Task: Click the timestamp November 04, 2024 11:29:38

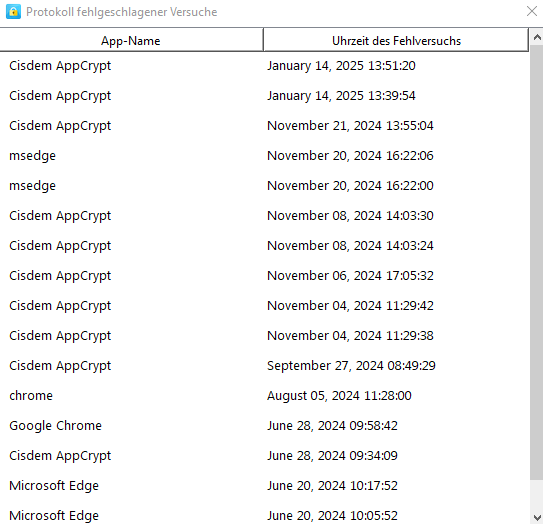Action: pyautogui.click(x=350, y=336)
